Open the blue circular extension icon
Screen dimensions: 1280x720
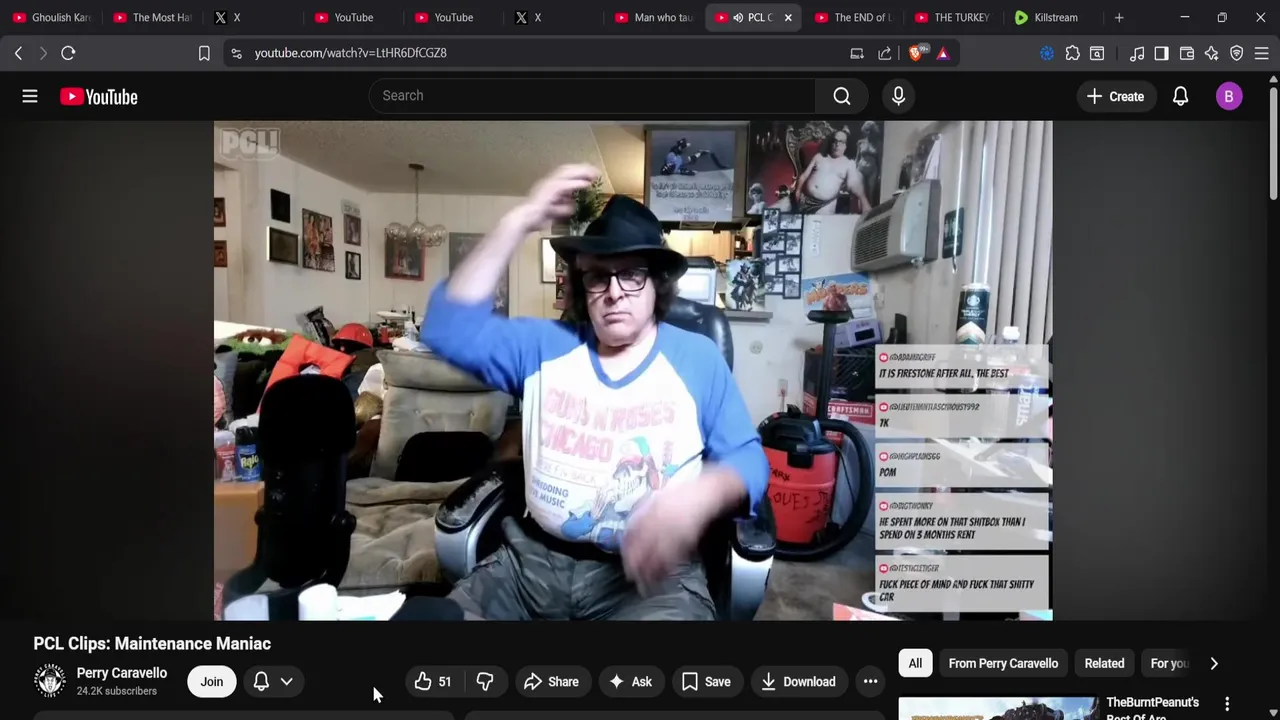point(1047,53)
